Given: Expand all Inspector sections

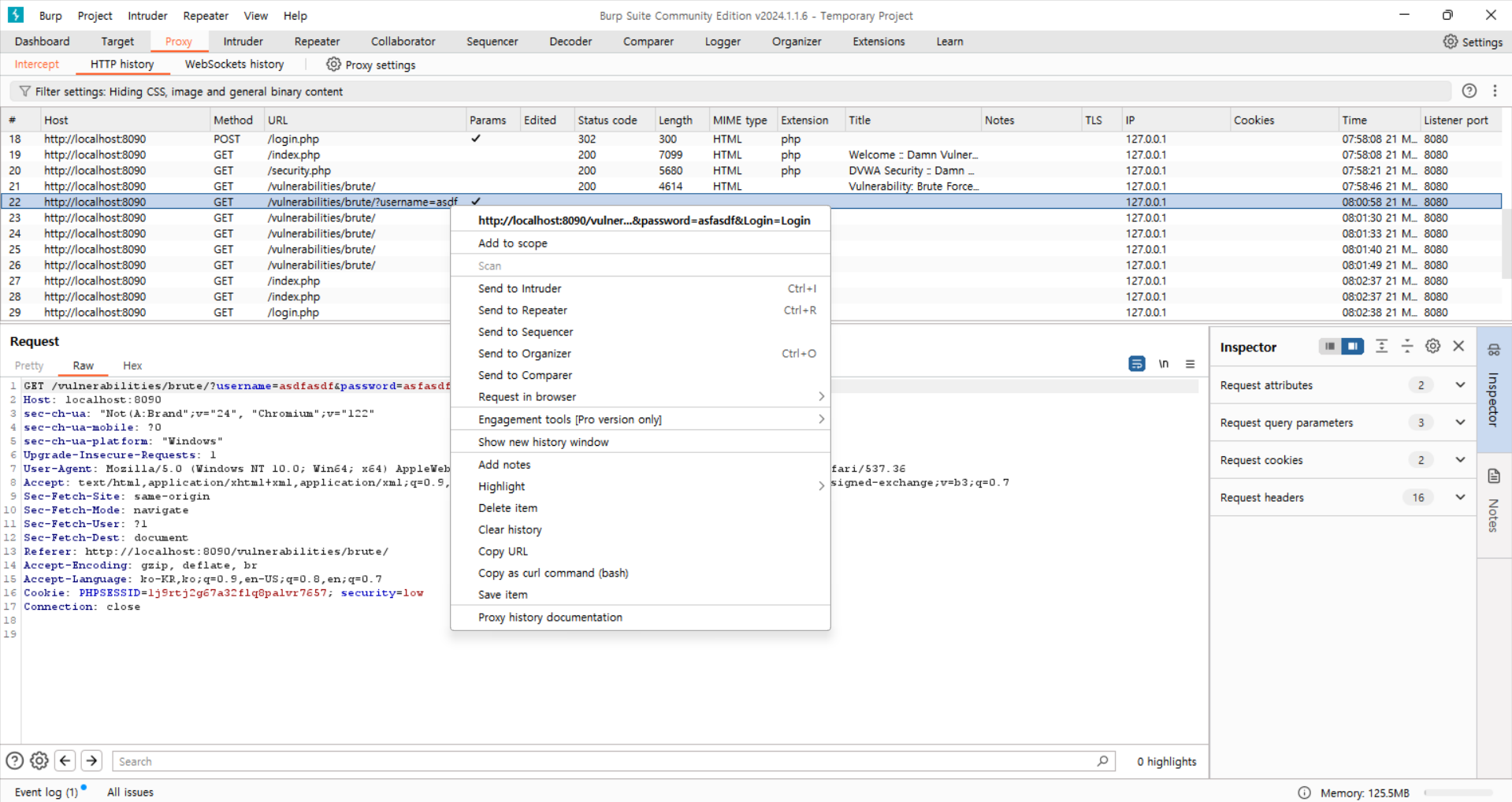Looking at the screenshot, I should (1381, 346).
